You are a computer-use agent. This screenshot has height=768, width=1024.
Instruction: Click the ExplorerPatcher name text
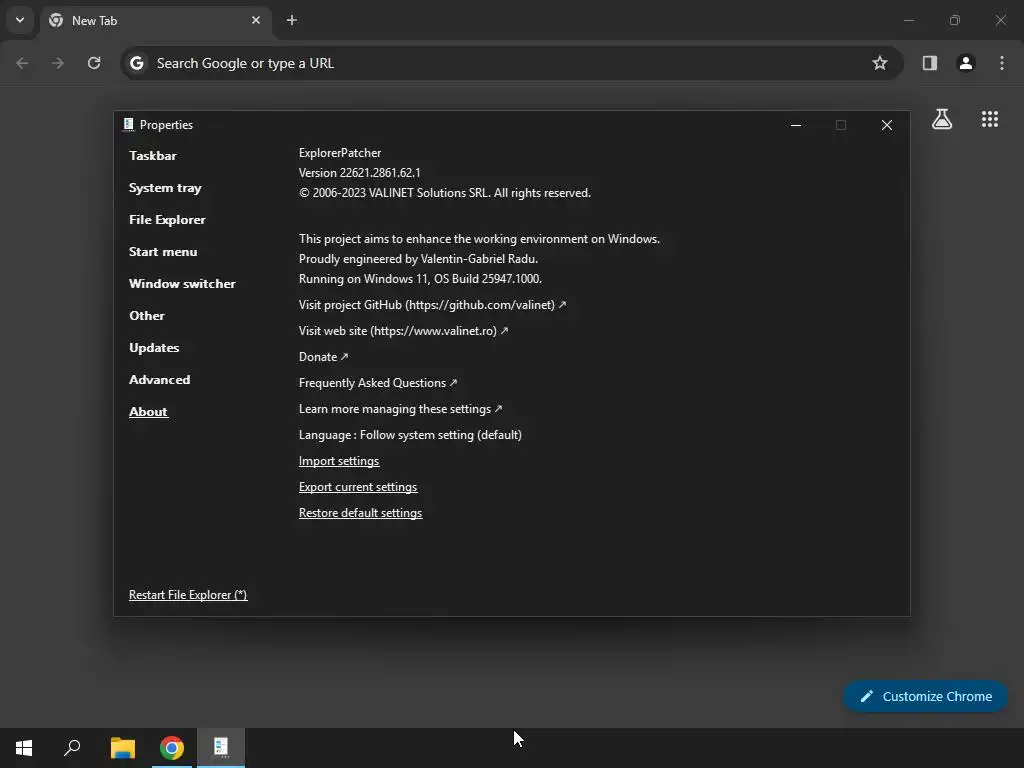(x=340, y=153)
